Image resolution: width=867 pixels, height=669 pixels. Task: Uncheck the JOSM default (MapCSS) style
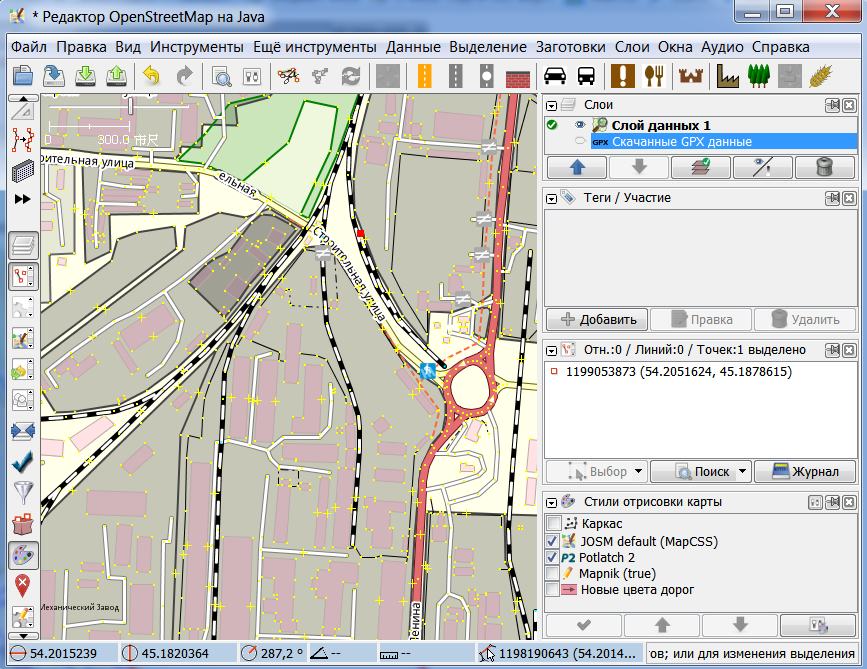[x=553, y=541]
